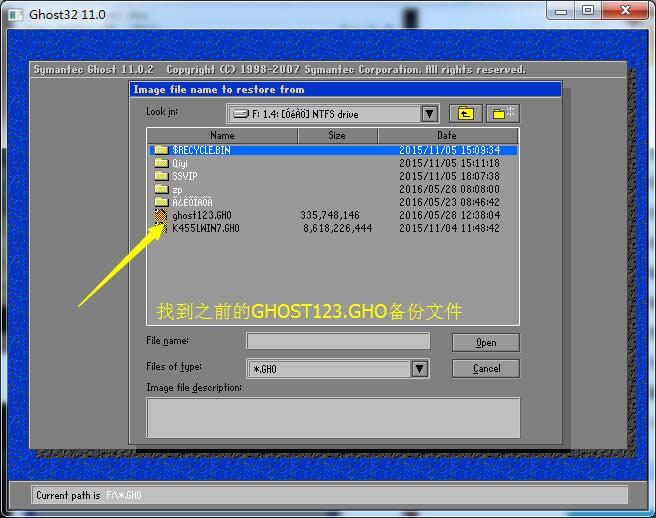Select the Qiyi folder icon
Screen dimensions: 656x518
click(161, 163)
